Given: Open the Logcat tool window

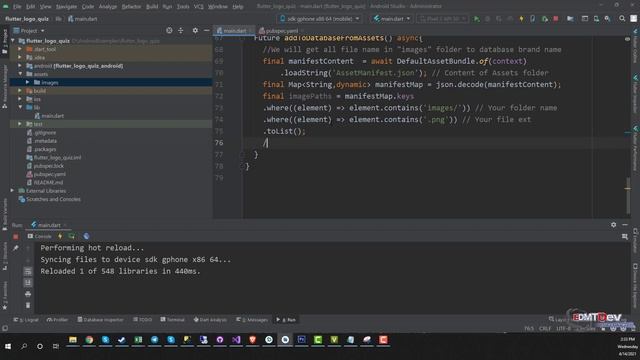Looking at the screenshot, I should click(x=26, y=320).
